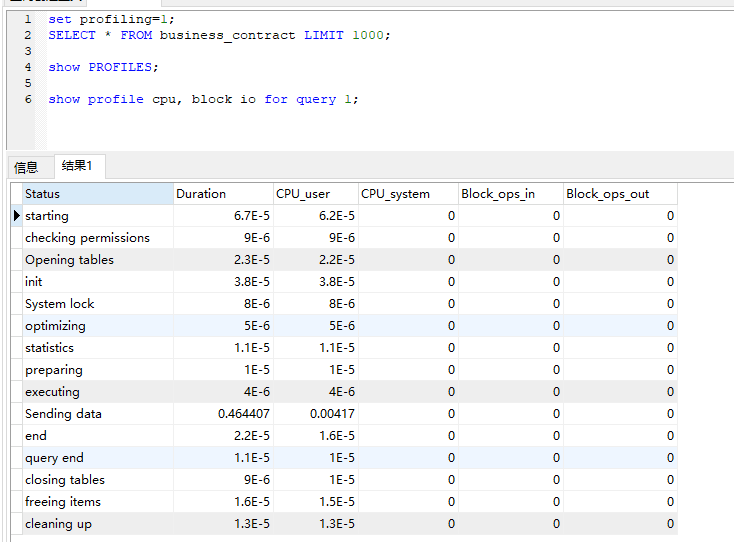Click the CPU_user value 0.00417
This screenshot has width=734, height=542.
point(332,414)
